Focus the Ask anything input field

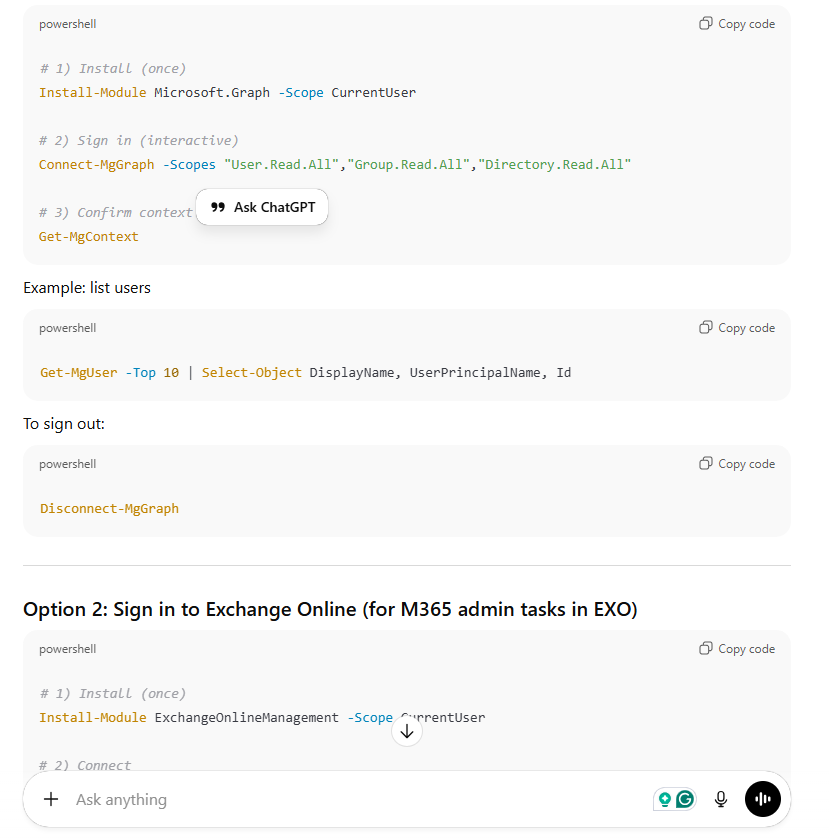tap(350, 799)
